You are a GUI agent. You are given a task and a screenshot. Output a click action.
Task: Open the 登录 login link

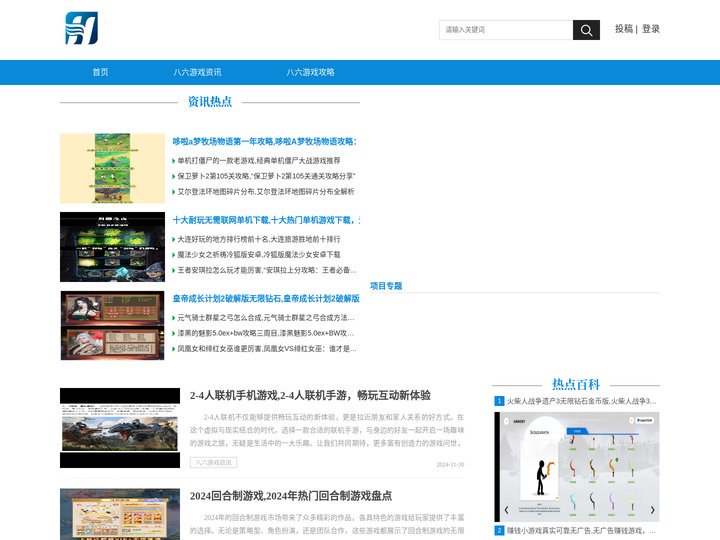651,29
